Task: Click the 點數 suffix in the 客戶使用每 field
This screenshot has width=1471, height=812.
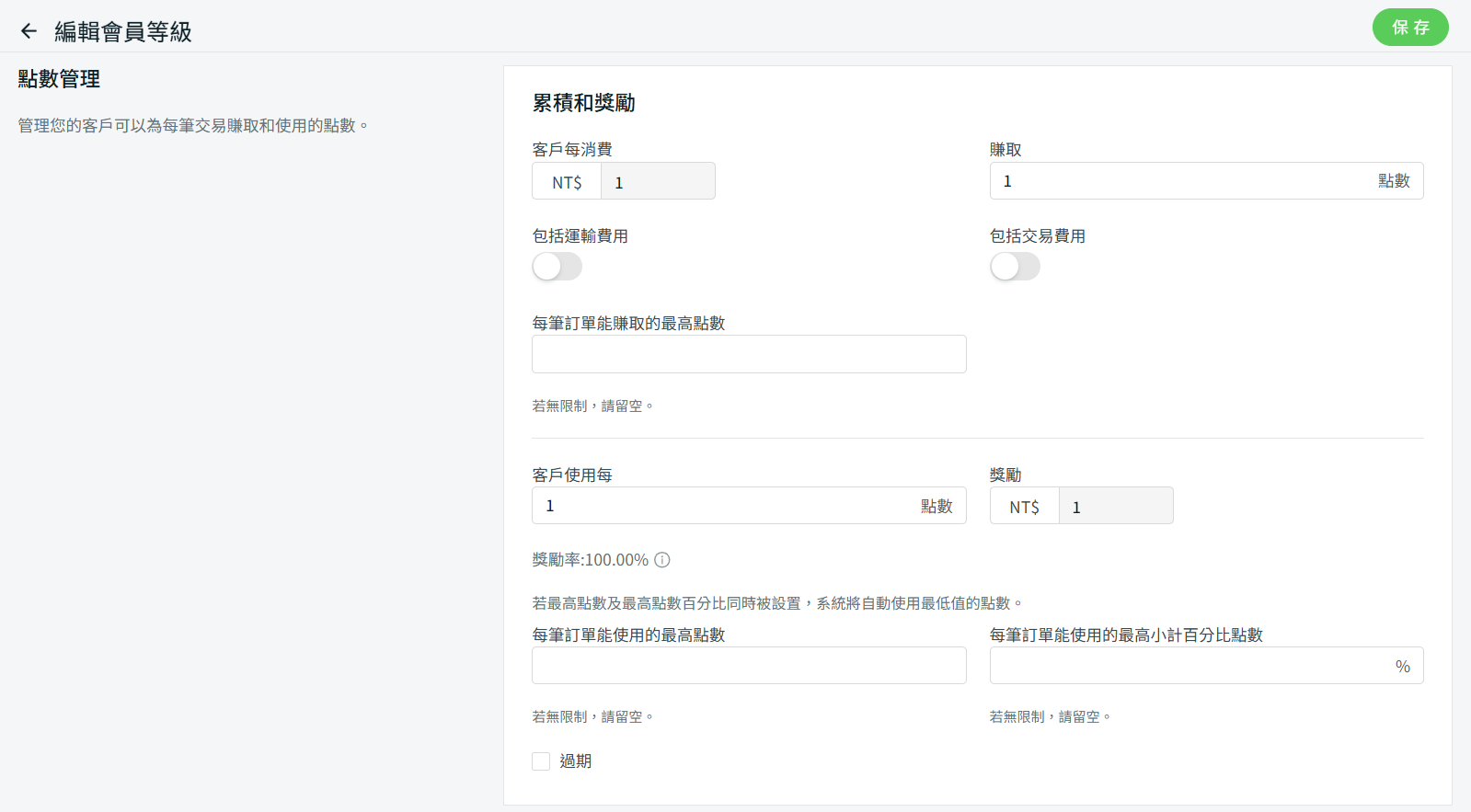Action: [x=936, y=507]
